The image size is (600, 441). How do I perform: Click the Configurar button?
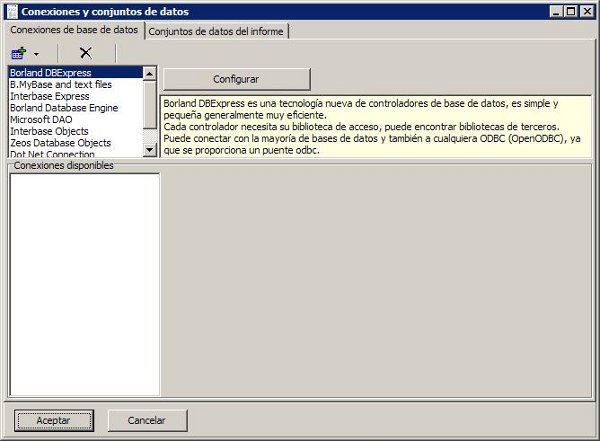pos(236,79)
